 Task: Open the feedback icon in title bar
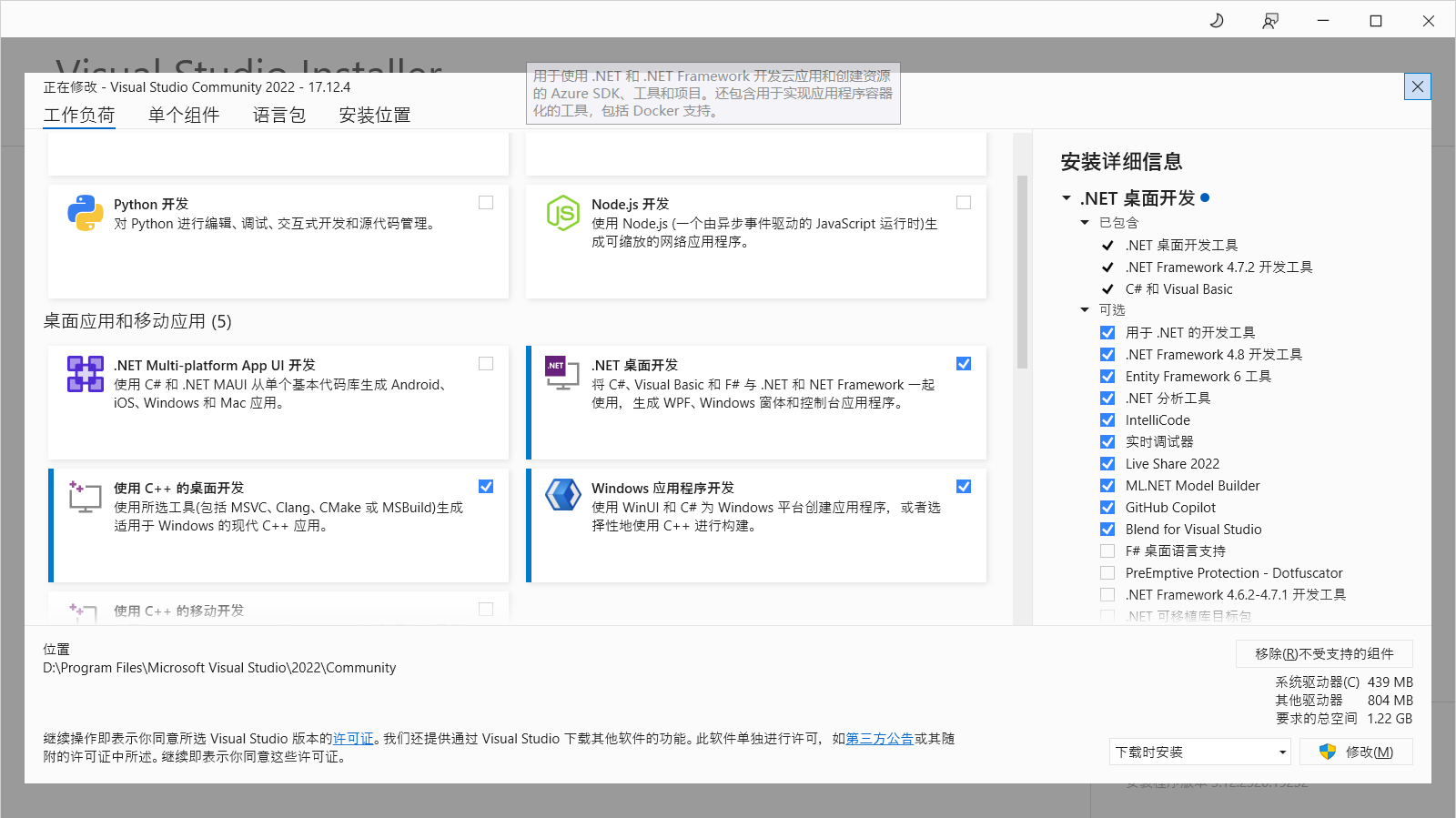pyautogui.click(x=1270, y=20)
